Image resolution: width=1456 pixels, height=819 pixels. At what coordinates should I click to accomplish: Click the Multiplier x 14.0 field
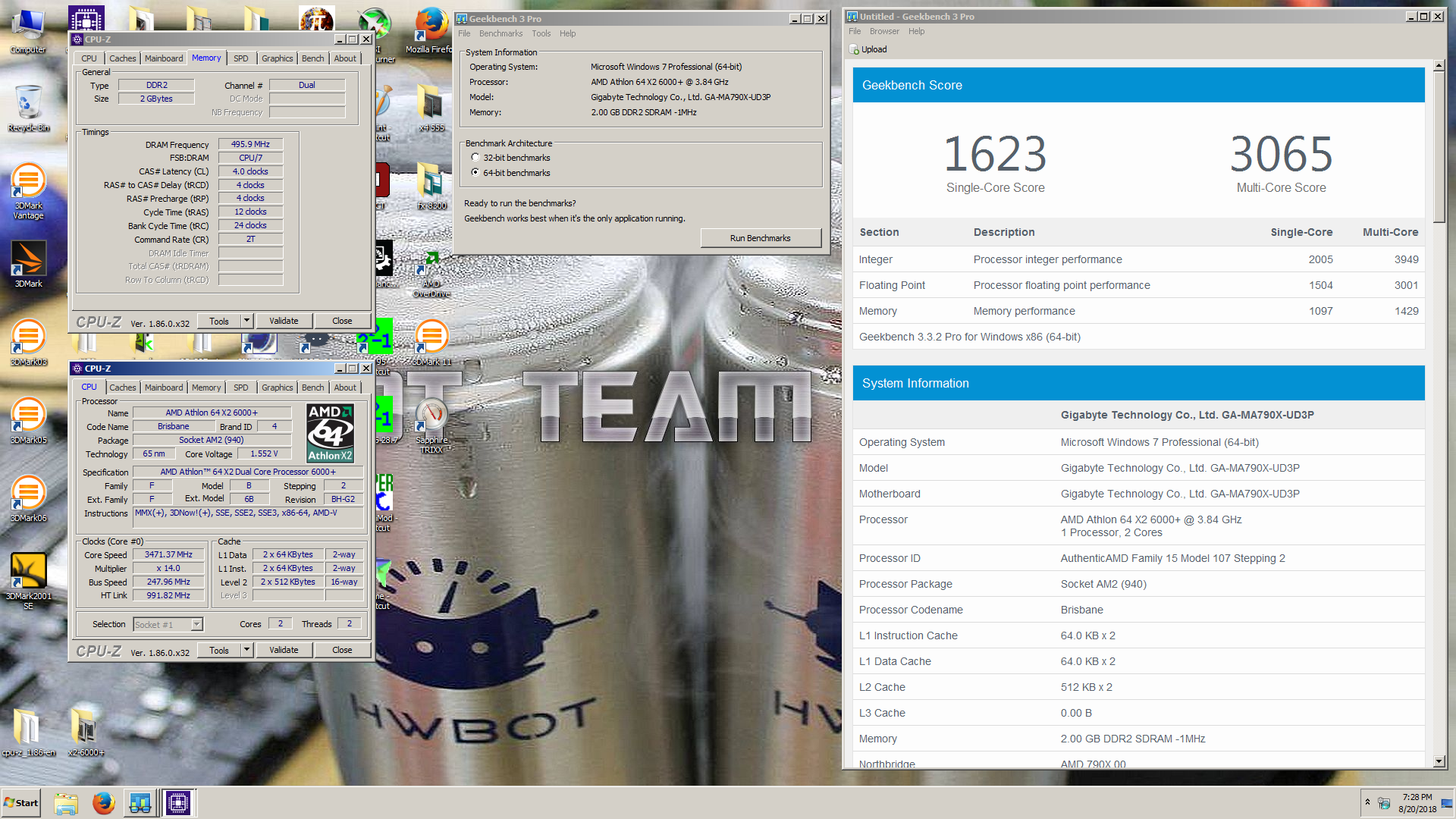click(168, 568)
